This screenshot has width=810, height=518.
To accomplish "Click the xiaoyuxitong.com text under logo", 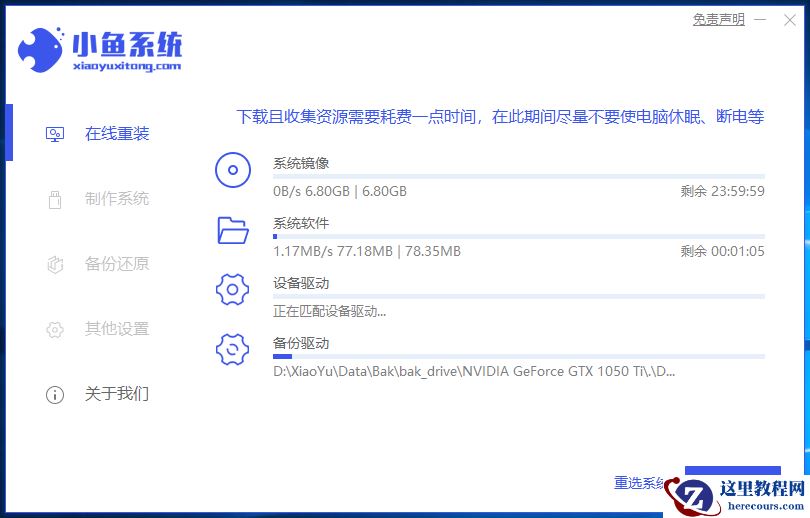I will point(127,66).
